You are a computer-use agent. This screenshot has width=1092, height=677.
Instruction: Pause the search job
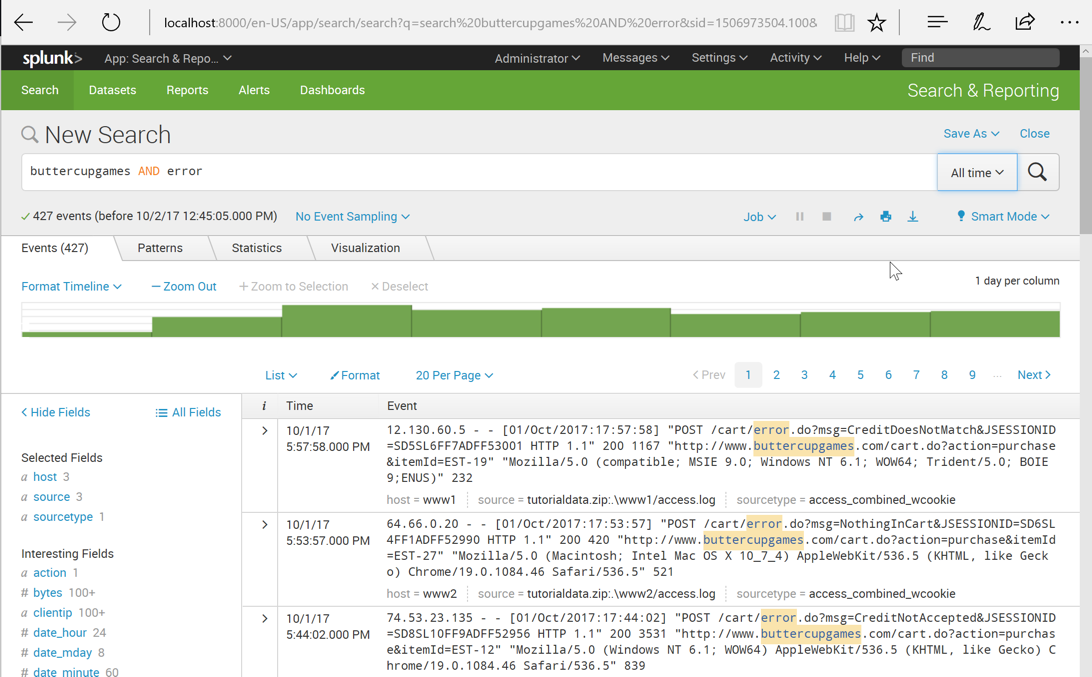799,217
